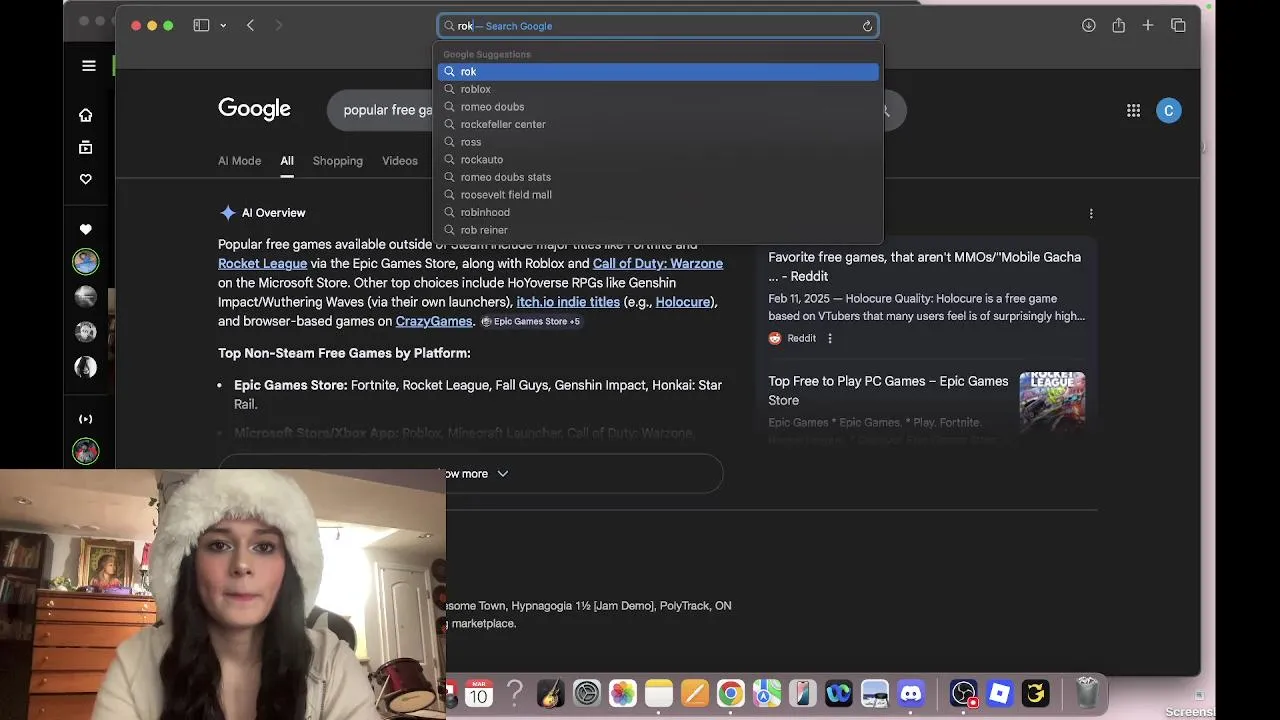Toggle the Safari sidebar button
1280x720 pixels.
click(x=201, y=25)
